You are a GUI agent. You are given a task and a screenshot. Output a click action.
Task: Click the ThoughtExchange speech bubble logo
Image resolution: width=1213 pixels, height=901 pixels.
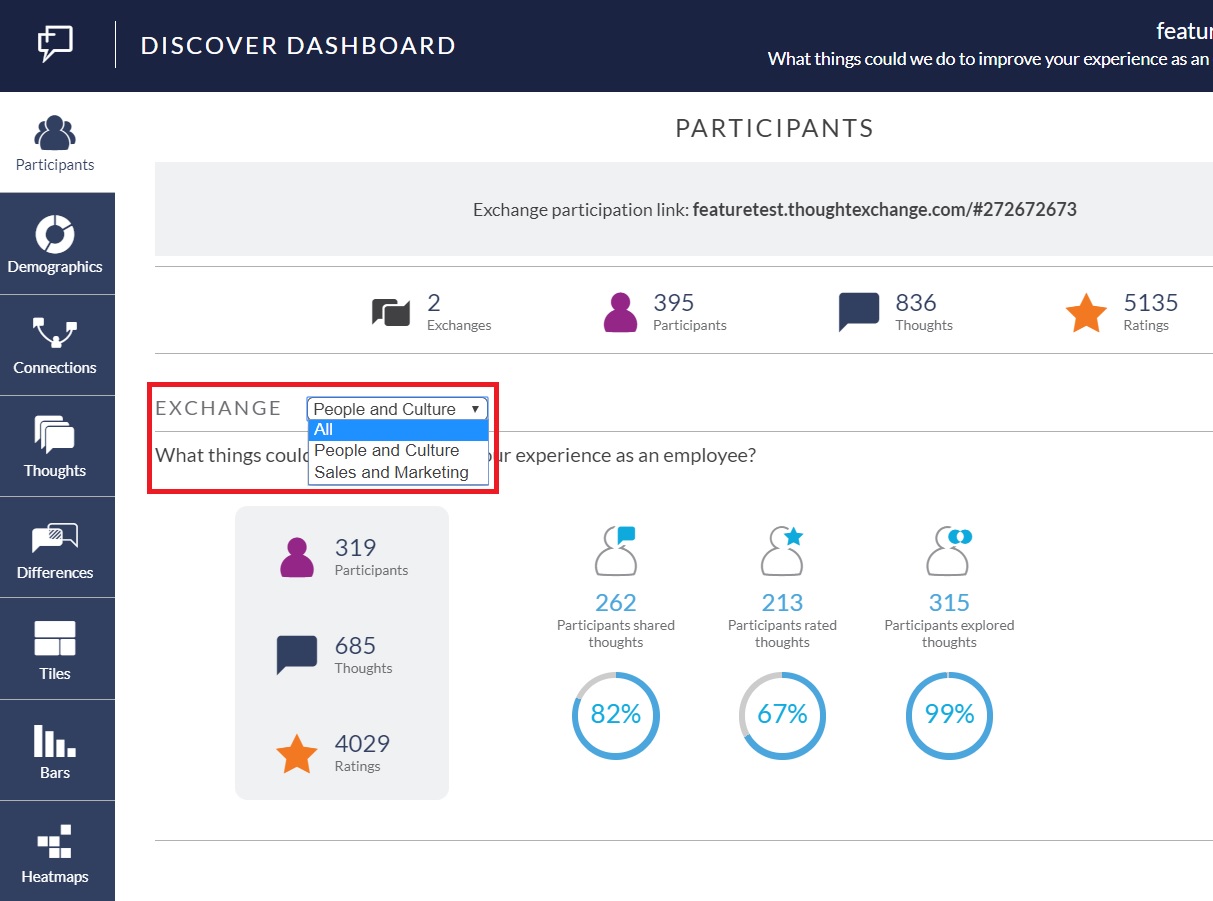(55, 44)
